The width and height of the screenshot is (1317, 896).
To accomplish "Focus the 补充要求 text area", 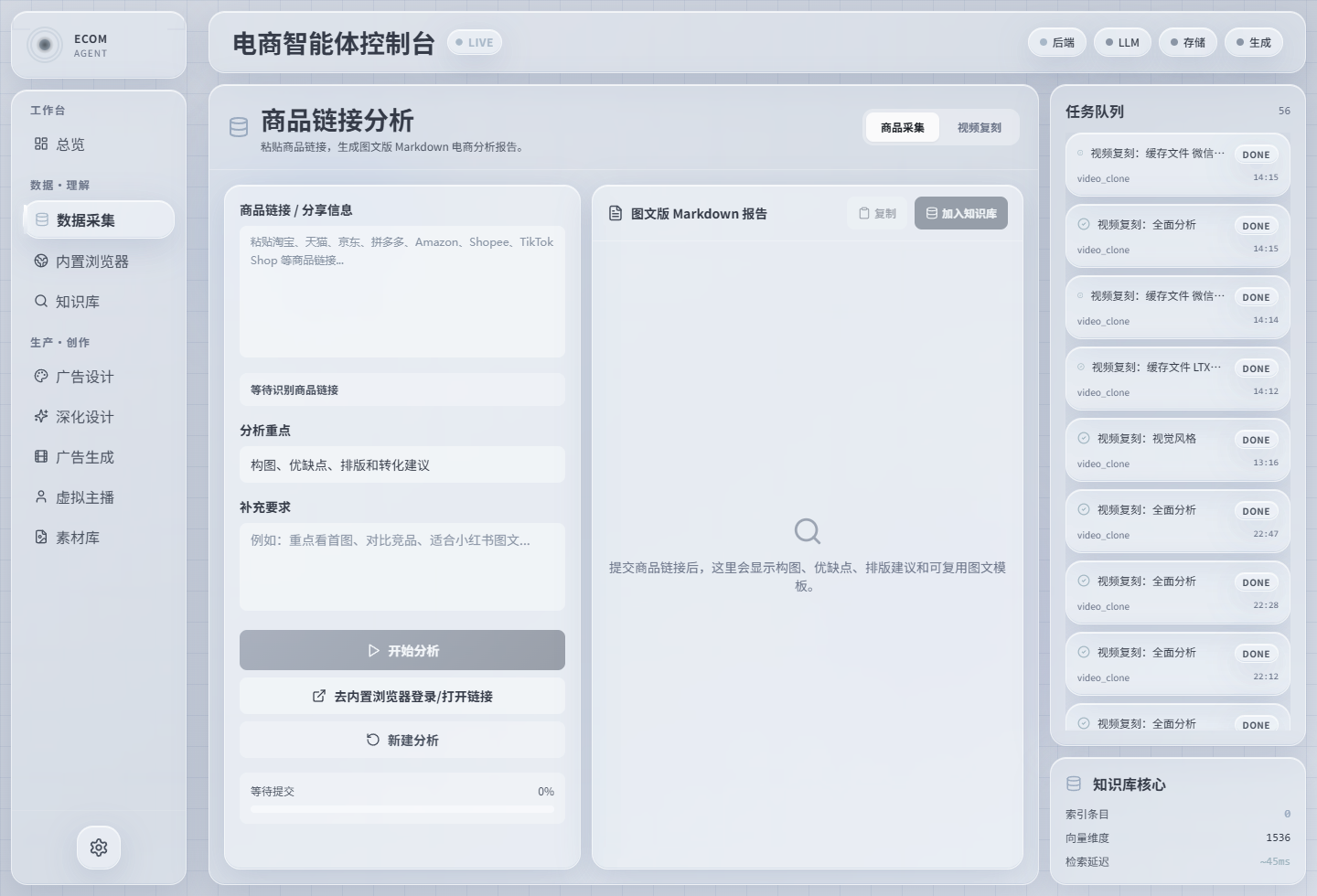I will coord(402,566).
